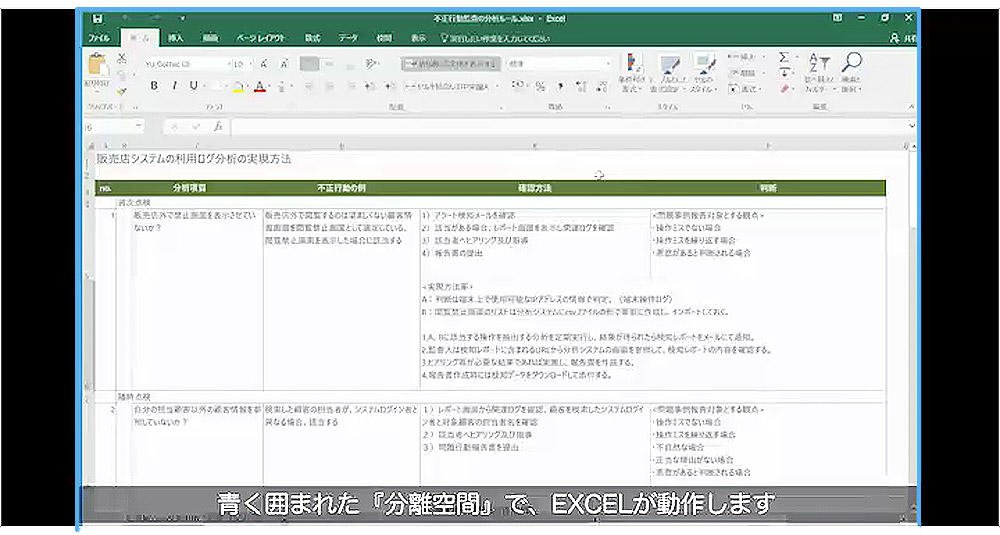Click the AutoSum sigma icon

point(784,58)
